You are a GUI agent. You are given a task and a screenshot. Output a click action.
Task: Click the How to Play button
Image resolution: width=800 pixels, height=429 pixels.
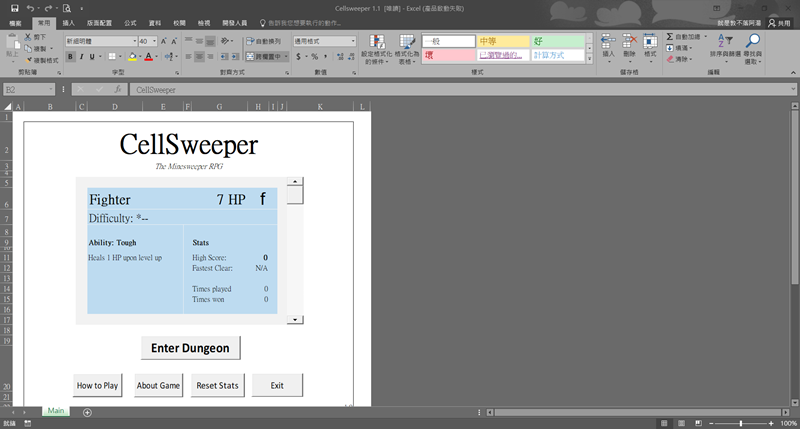(x=98, y=385)
